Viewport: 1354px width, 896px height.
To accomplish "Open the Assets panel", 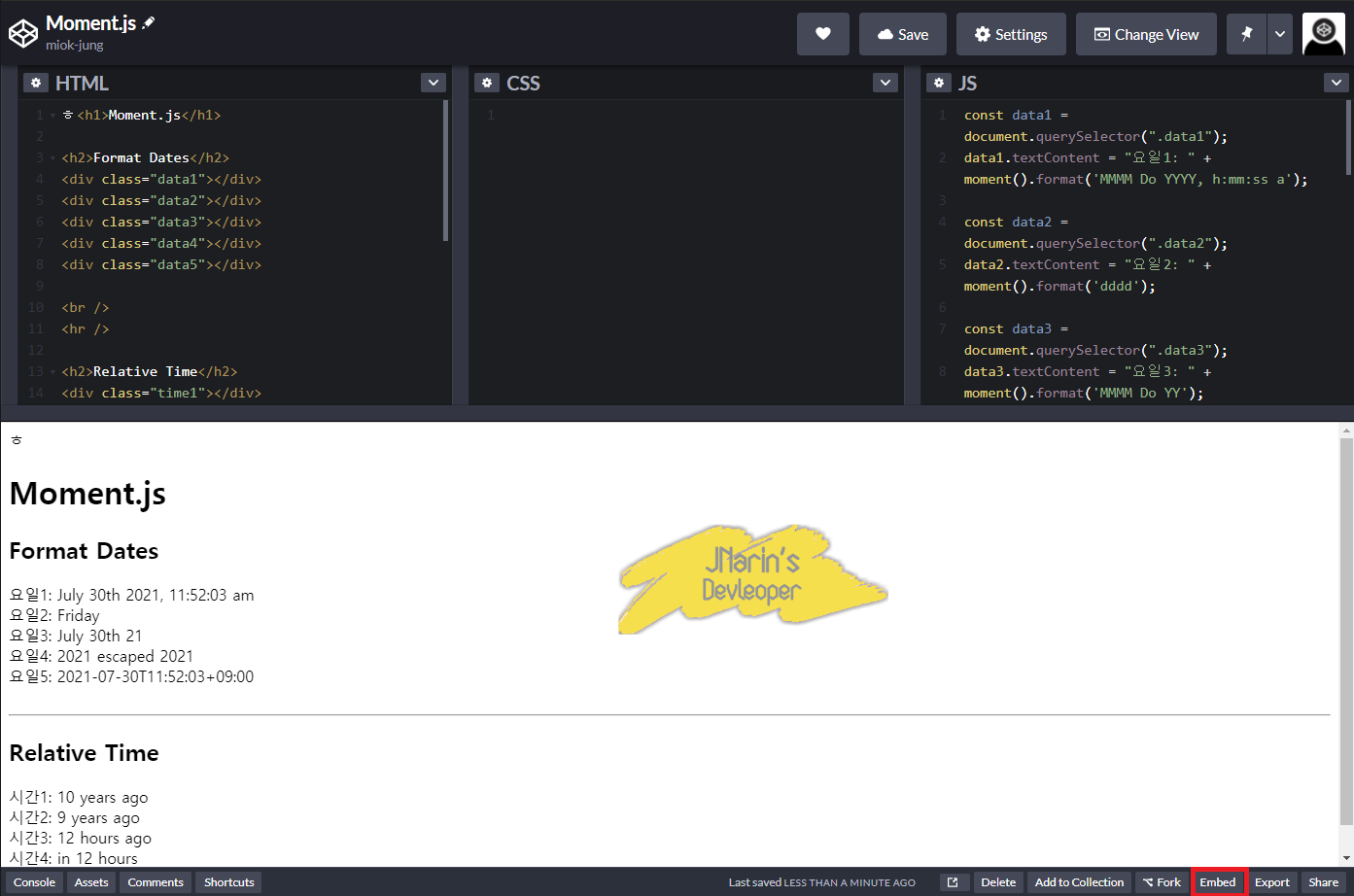I will click(91, 882).
